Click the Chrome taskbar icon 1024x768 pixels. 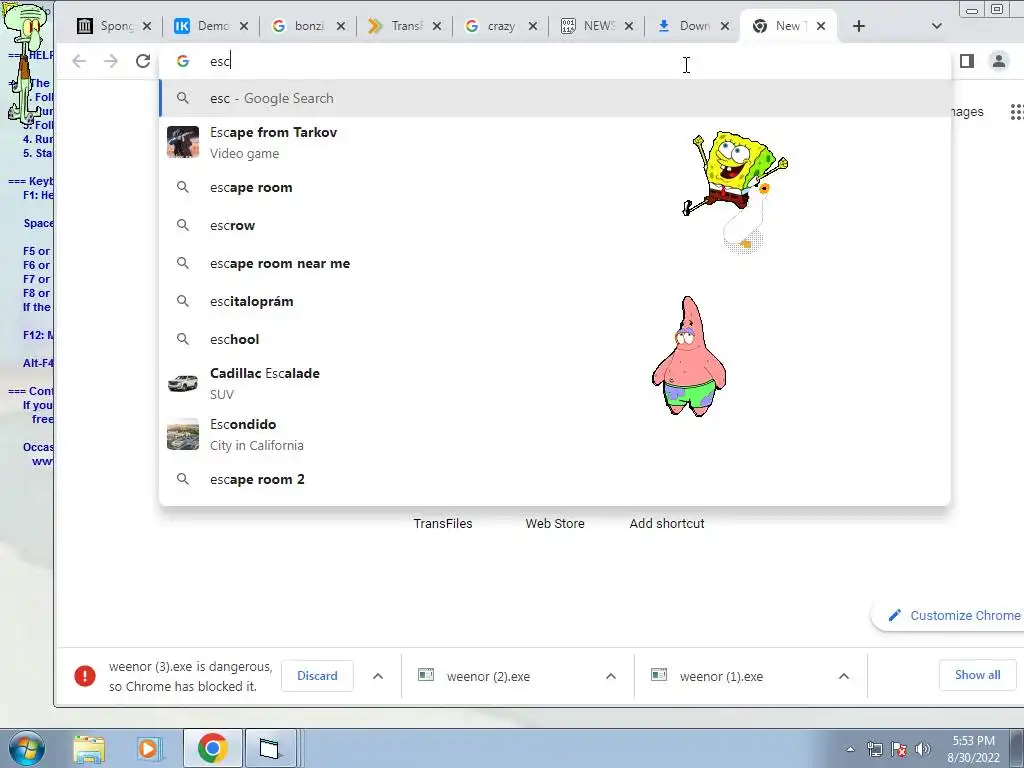213,748
